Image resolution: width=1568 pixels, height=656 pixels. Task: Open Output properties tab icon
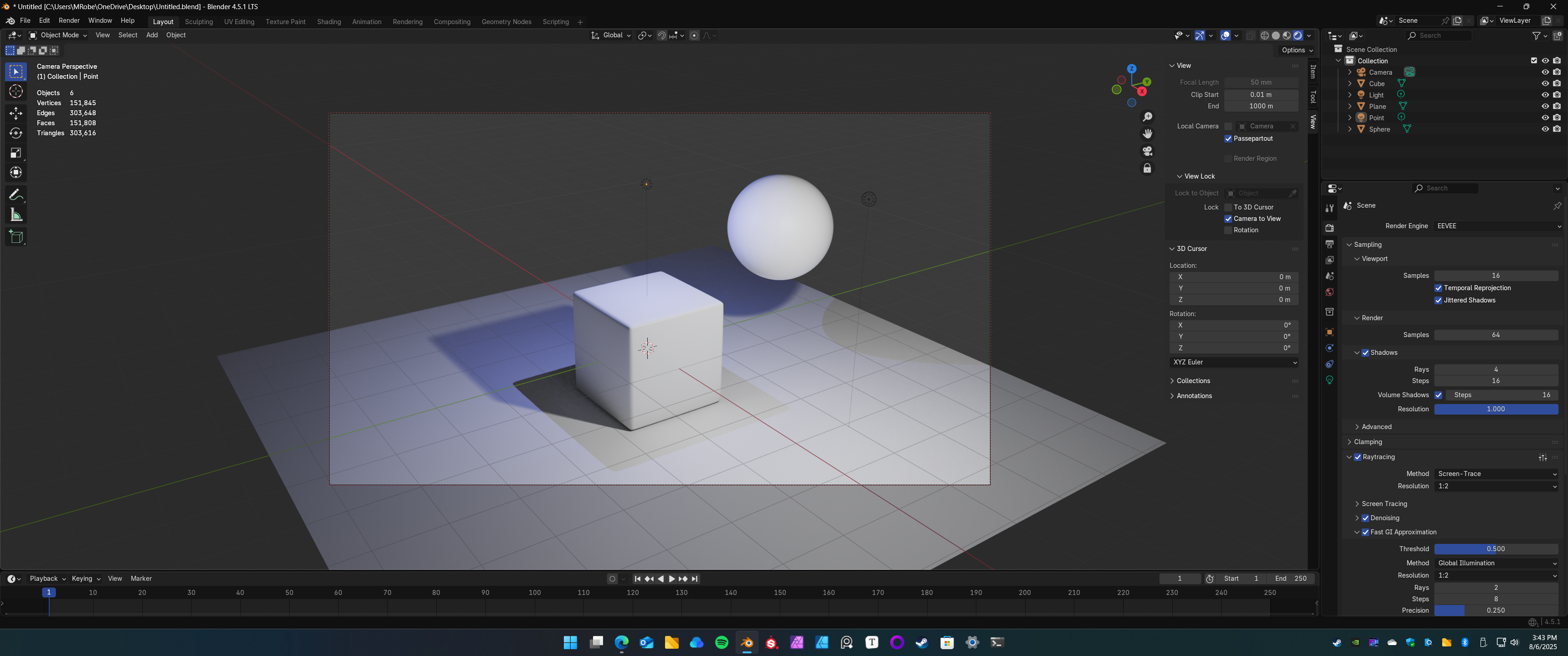coord(1330,244)
